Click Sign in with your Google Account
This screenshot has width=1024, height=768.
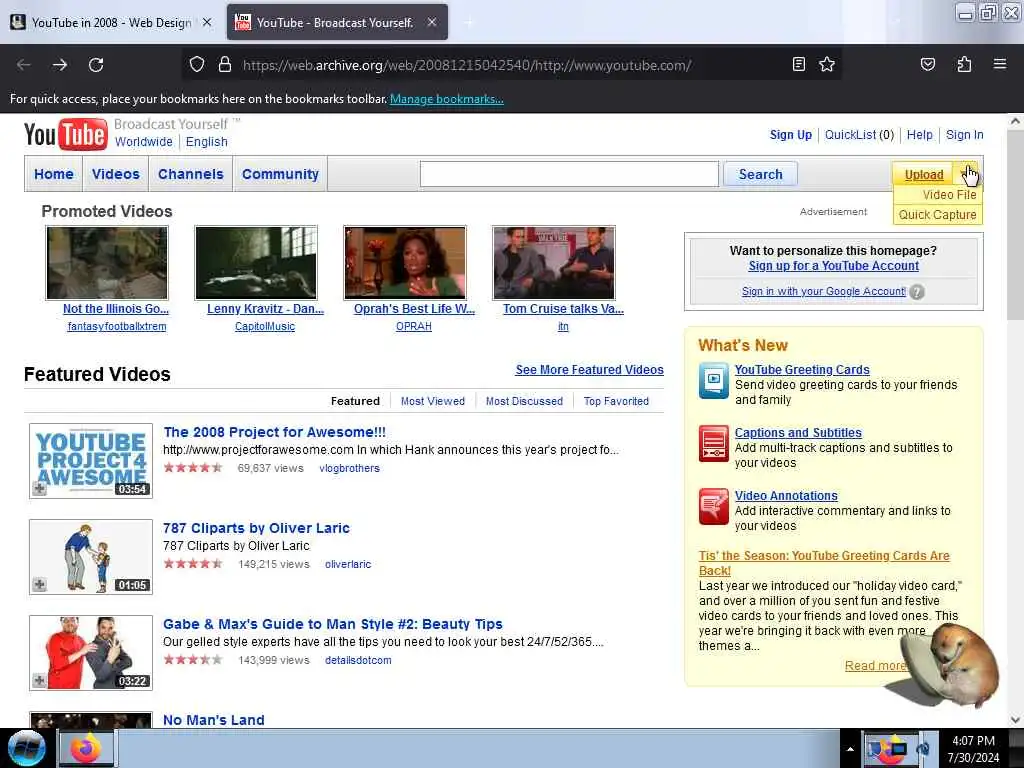(824, 291)
